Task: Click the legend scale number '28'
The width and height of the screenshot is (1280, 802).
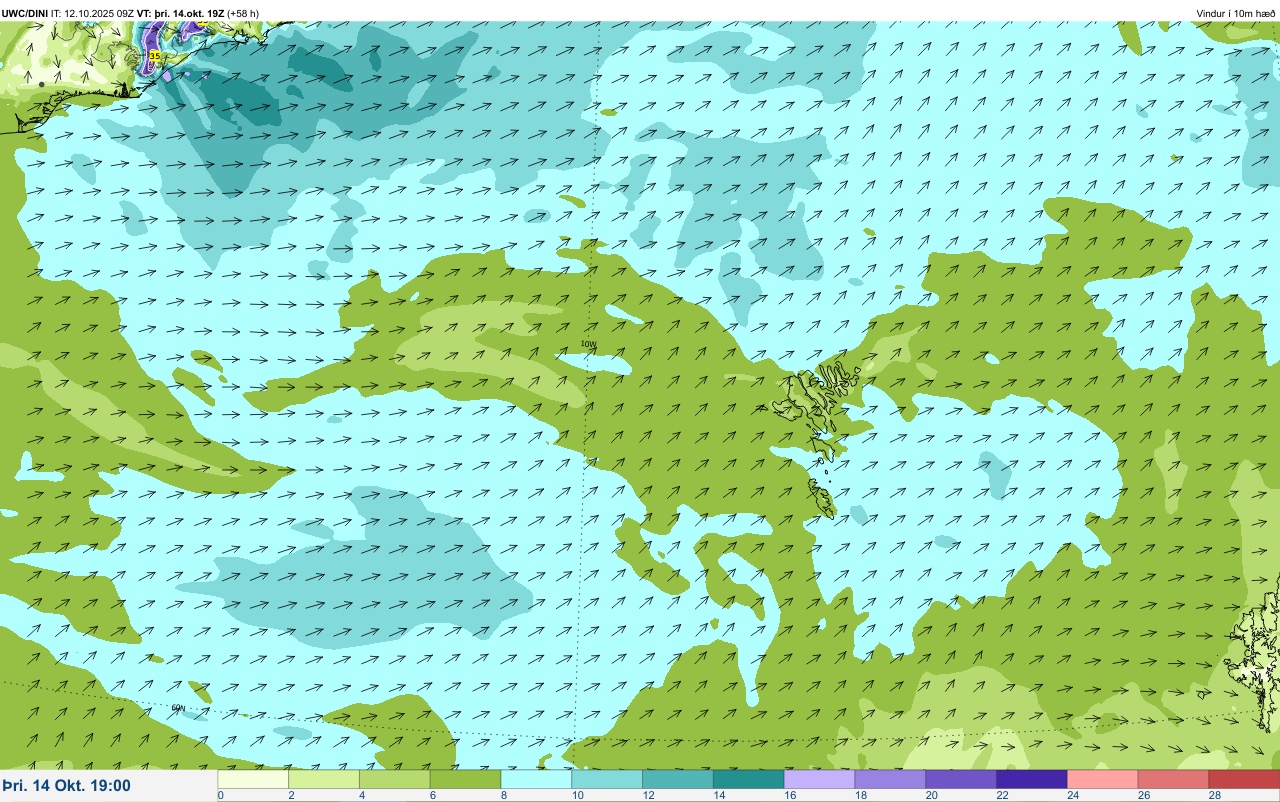Action: (1213, 795)
